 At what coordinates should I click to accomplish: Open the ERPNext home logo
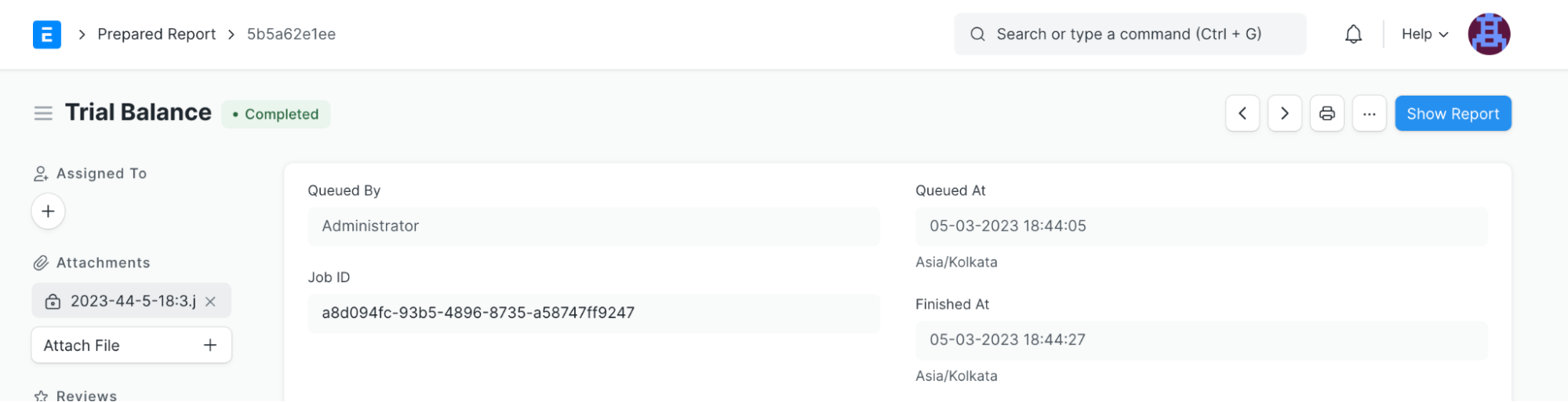[47, 34]
